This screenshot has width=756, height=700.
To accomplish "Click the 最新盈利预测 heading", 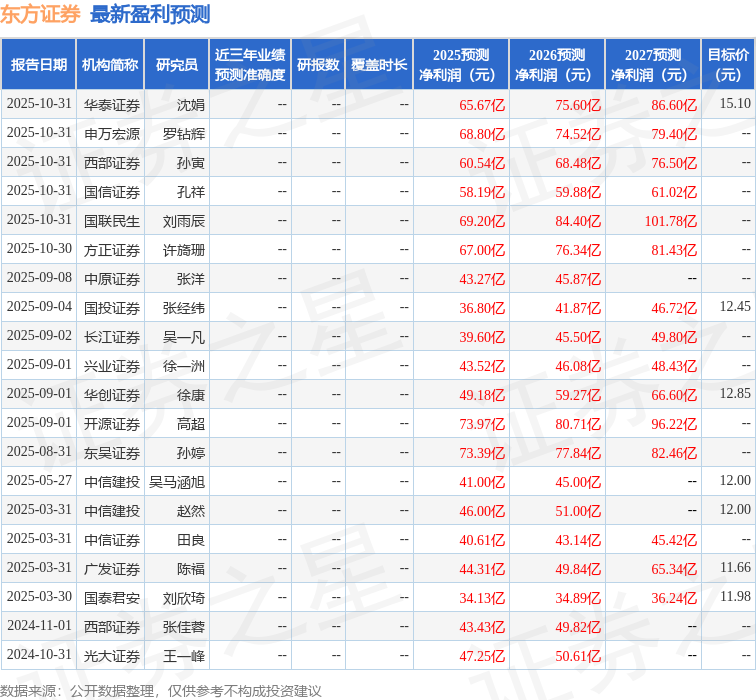I will coord(150,14).
